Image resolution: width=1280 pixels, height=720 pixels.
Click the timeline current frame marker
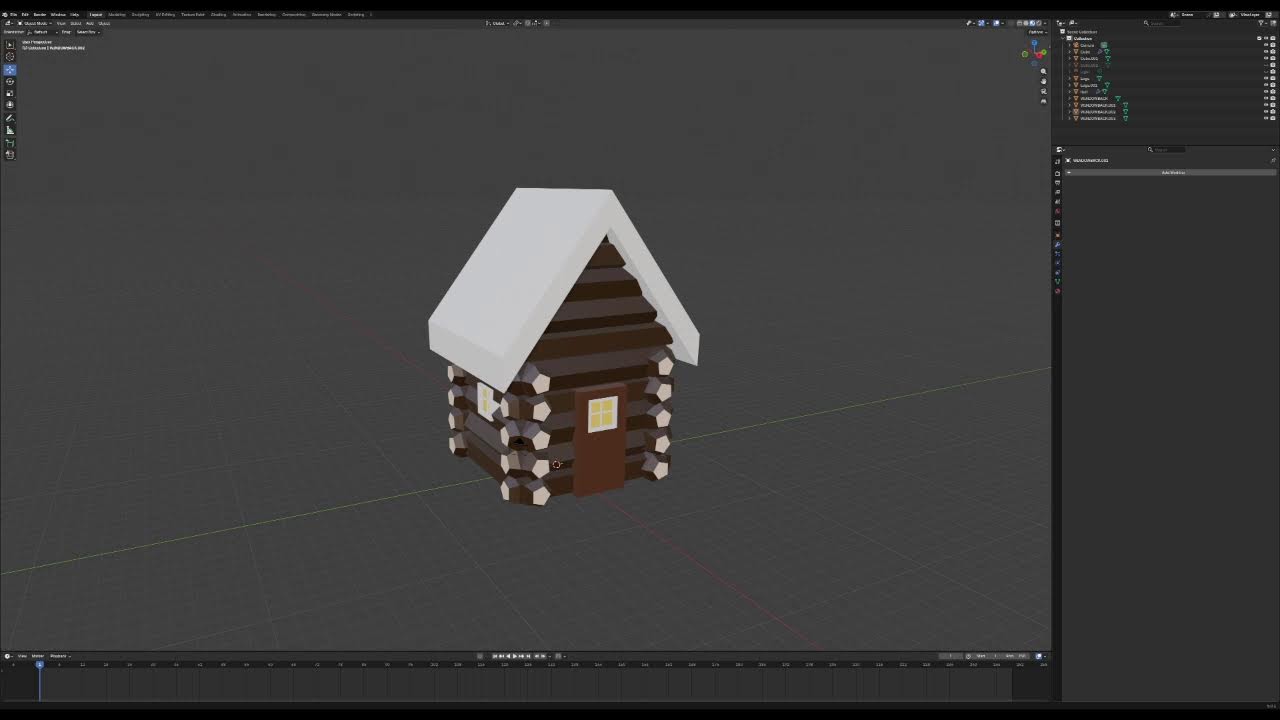[40, 664]
